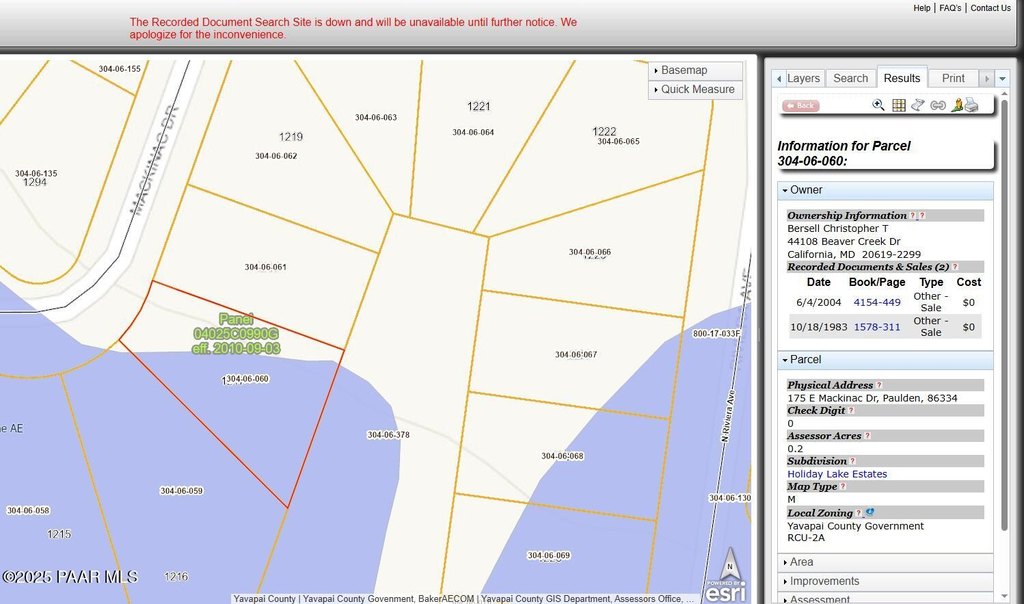Viewport: 1024px width, 604px height.
Task: Click the blue icon beside Local Zoning
Action: click(x=870, y=513)
